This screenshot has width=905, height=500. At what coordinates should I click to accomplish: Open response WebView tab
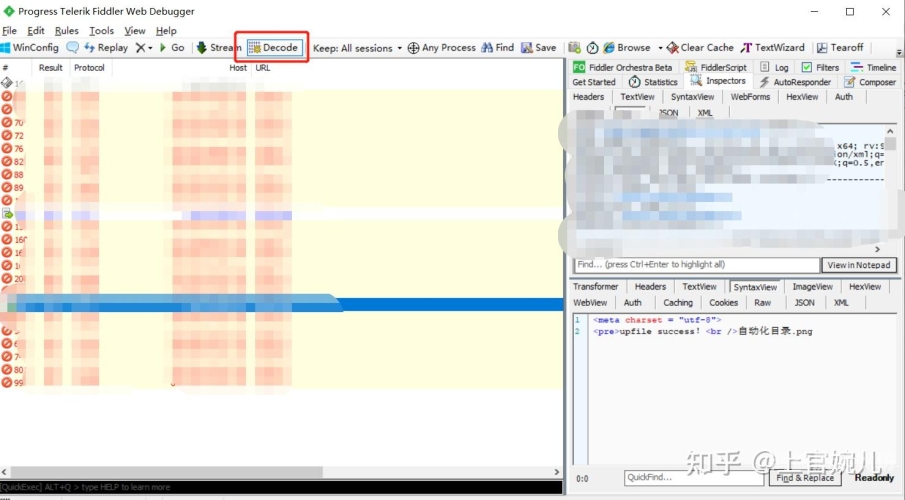point(590,303)
